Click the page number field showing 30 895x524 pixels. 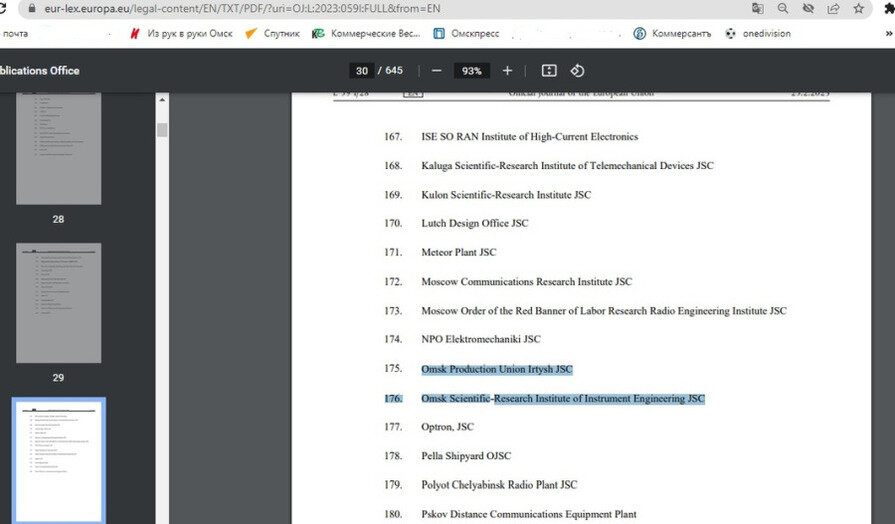[x=362, y=71]
